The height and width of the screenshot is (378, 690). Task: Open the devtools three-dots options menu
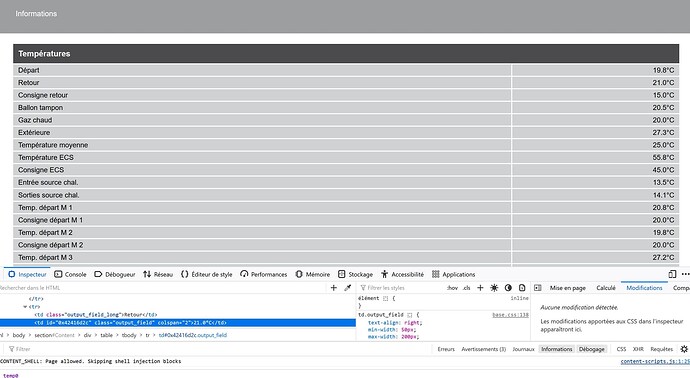click(x=685, y=274)
